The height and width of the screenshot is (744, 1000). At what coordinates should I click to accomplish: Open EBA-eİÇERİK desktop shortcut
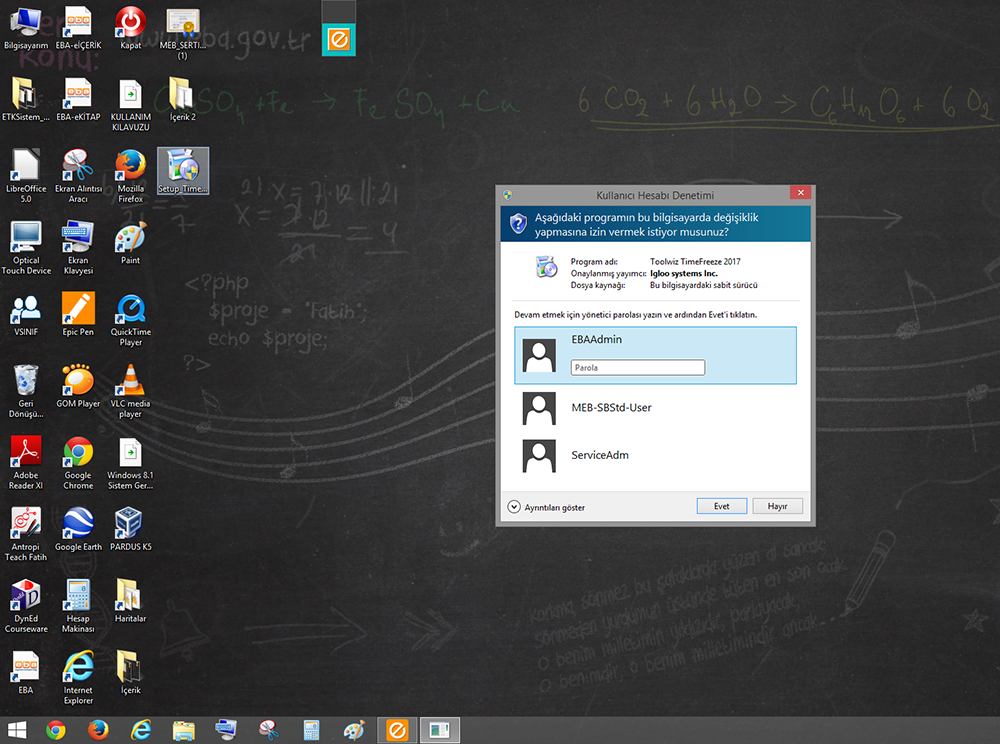(x=78, y=28)
